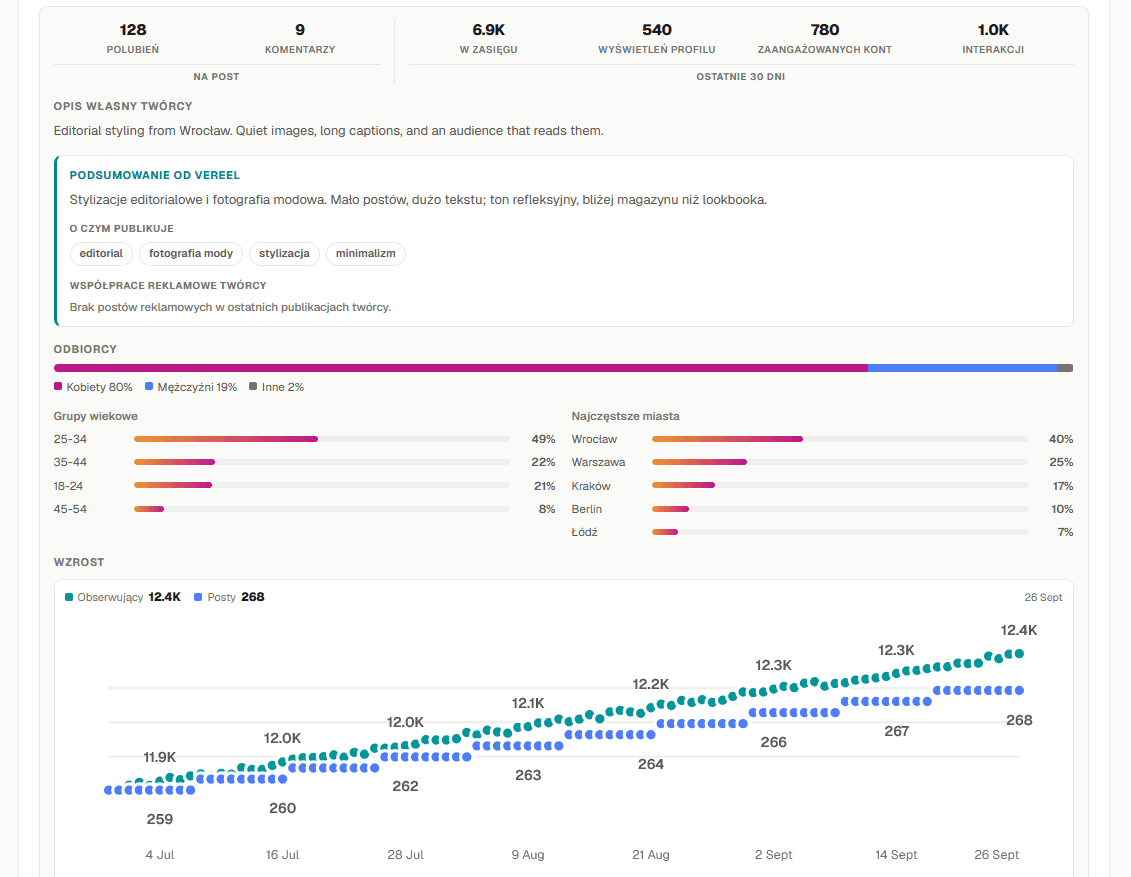Click the 'WZROST' section heading

(79, 563)
